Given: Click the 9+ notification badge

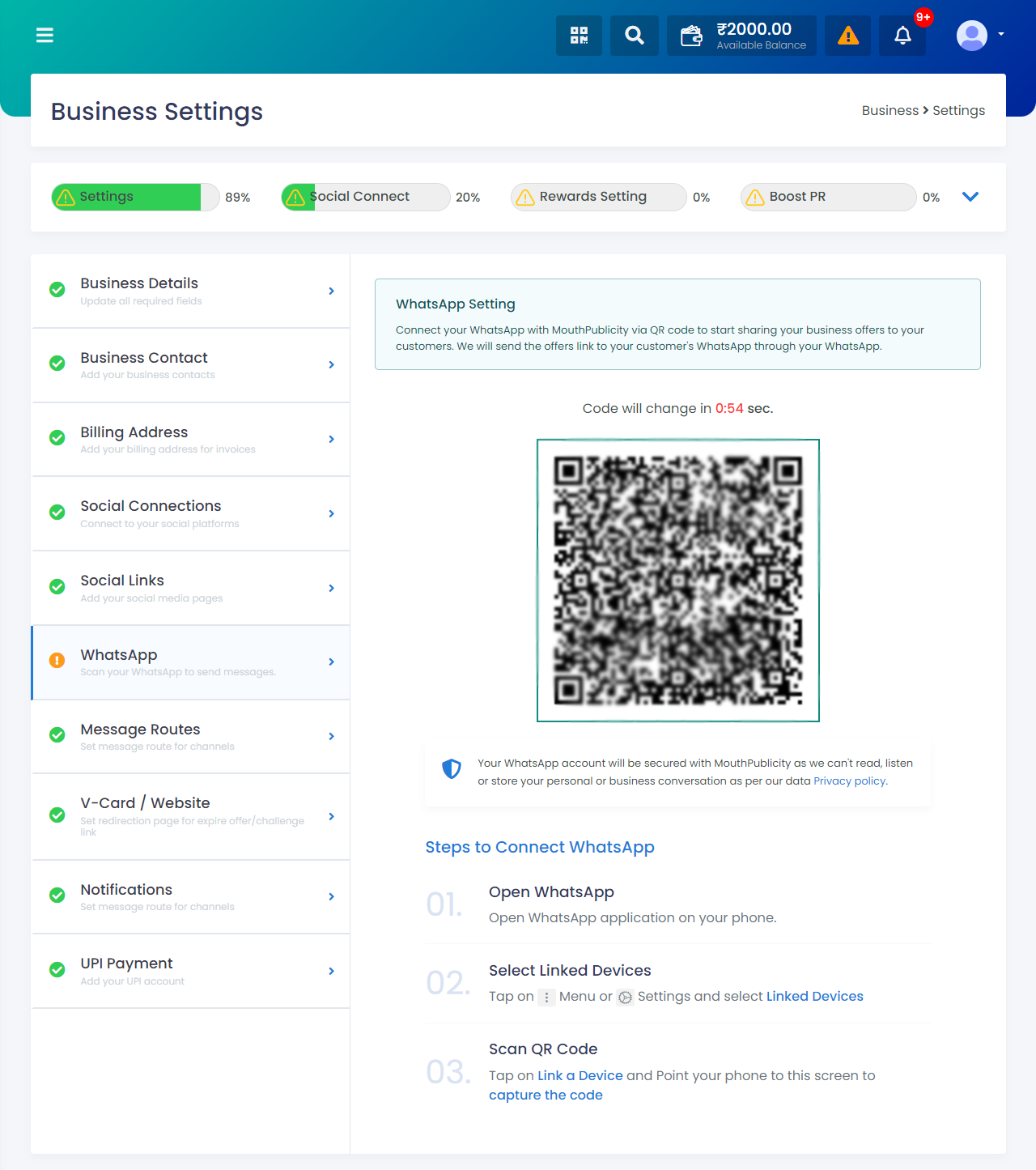Looking at the screenshot, I should coord(923,17).
